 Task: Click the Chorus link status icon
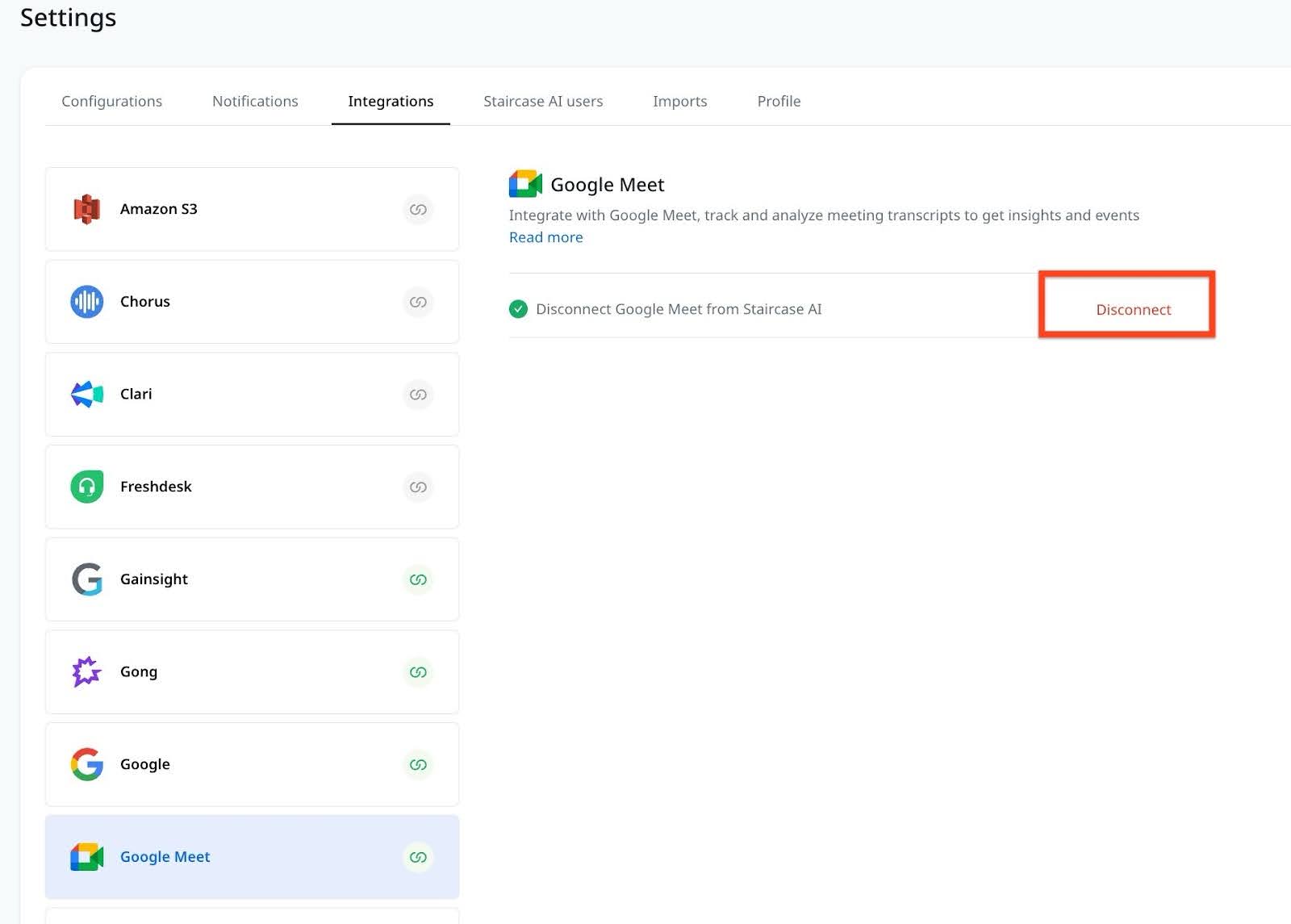click(418, 302)
